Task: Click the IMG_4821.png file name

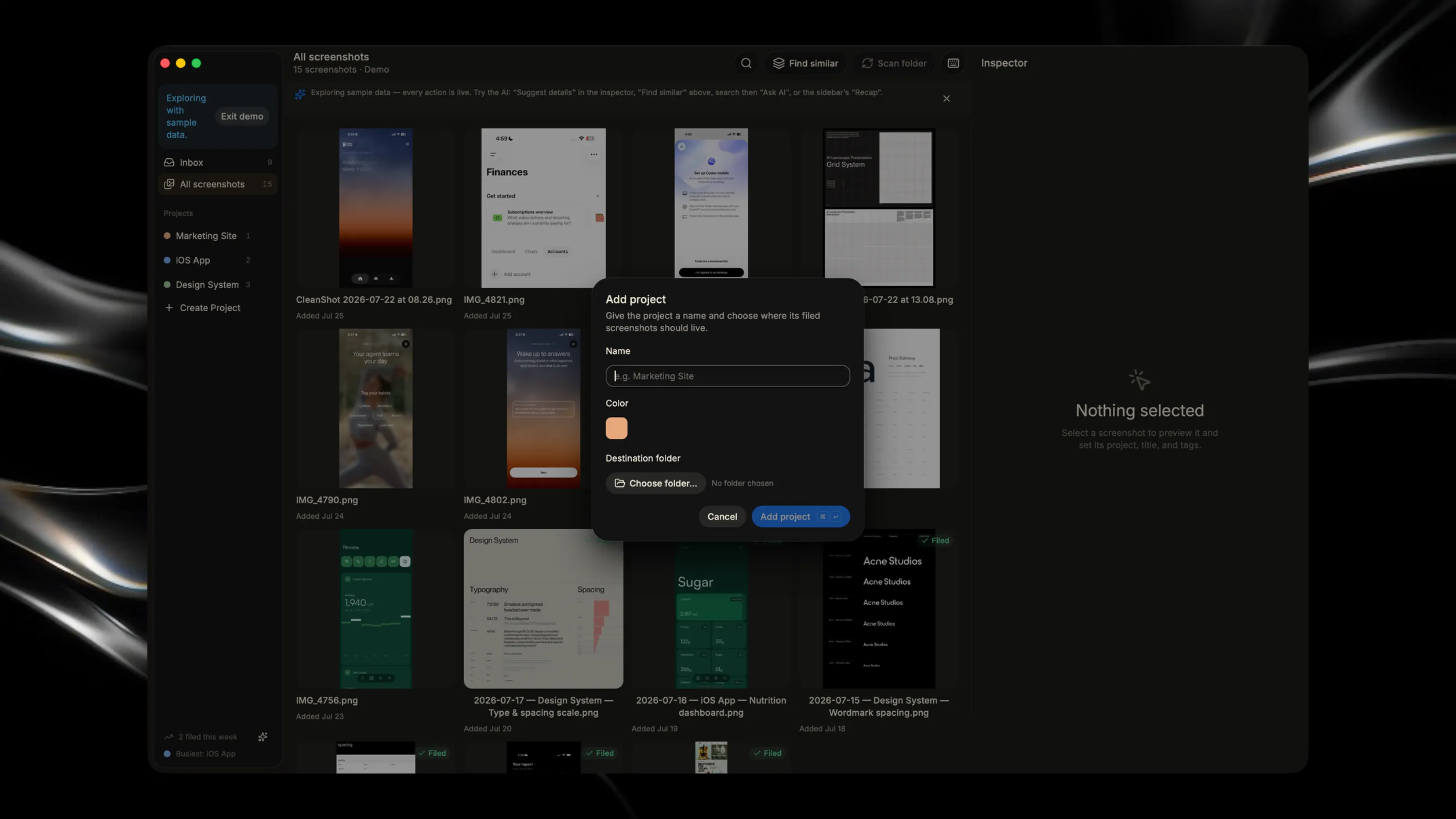Action: point(494,299)
